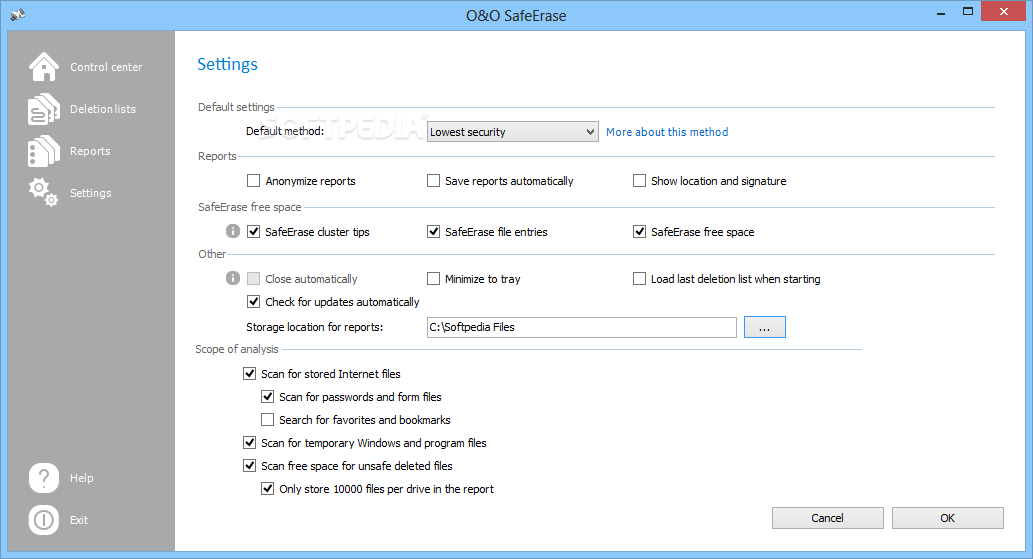Open the More about this method link
1033x559 pixels.
(x=667, y=132)
